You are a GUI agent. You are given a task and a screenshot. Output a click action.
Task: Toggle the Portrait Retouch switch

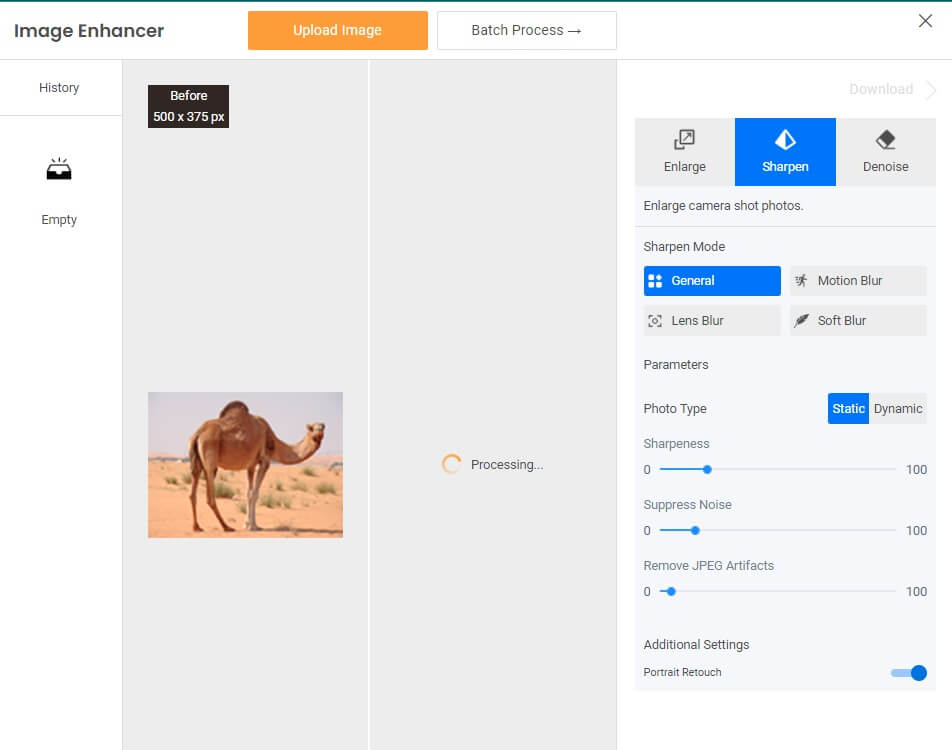tap(909, 673)
